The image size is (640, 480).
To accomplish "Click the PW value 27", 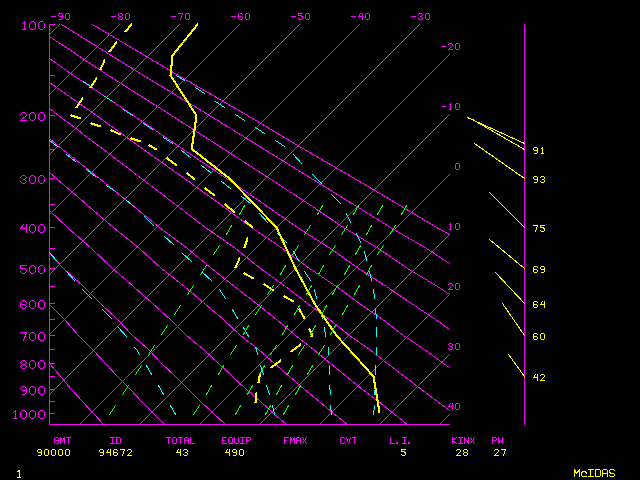I will 498,452.
